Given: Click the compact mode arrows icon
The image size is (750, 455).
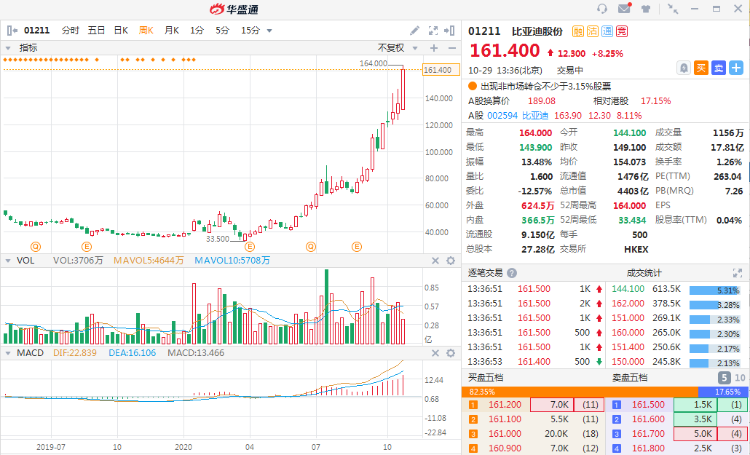Looking at the screenshot, I should [673, 9].
